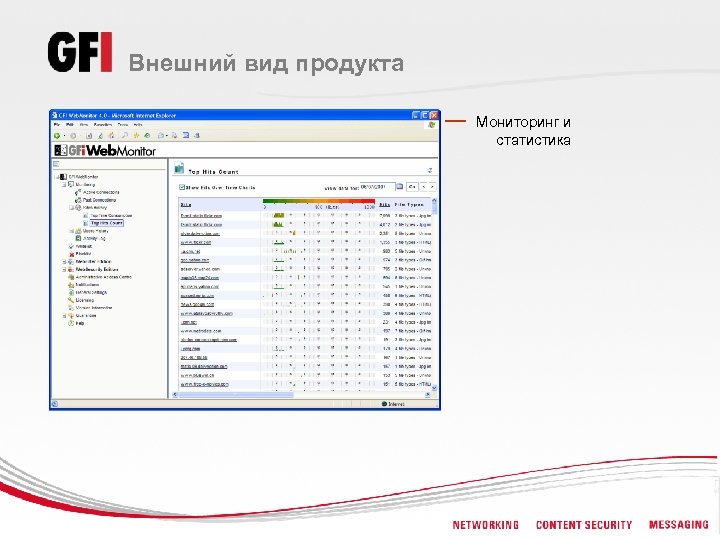The image size is (720, 540).
Task: Expand the WebSecurity Edition node
Action: (64, 270)
